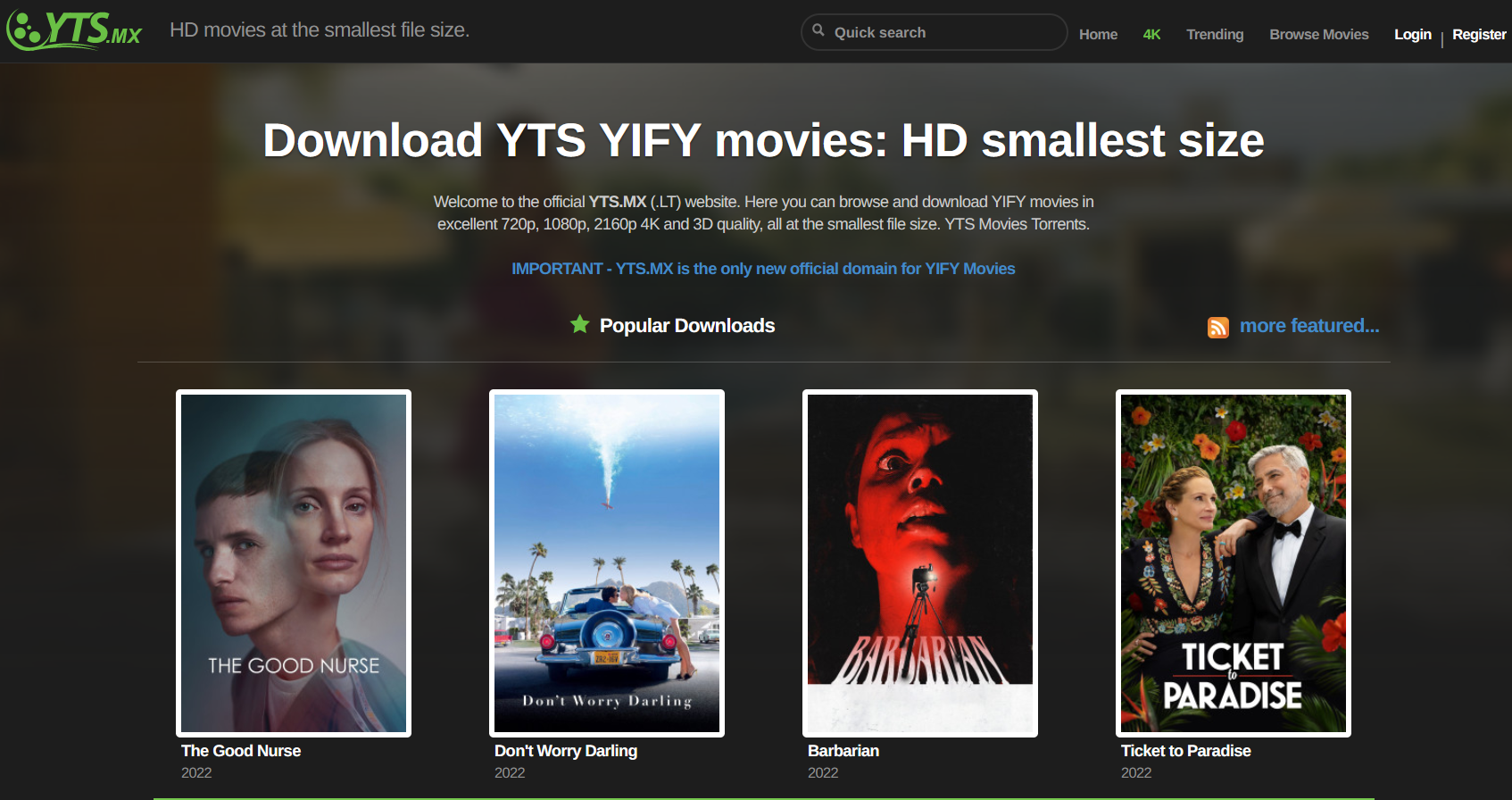Open the 4K movies section
Screen dimensions: 1512x800
click(x=1151, y=34)
